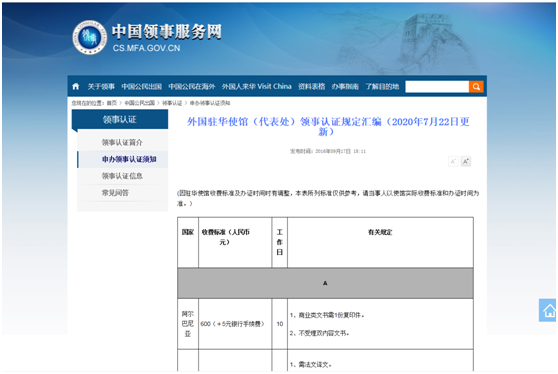Click the 发布时间 publish date line
The height and width of the screenshot is (374, 558).
pos(328,151)
